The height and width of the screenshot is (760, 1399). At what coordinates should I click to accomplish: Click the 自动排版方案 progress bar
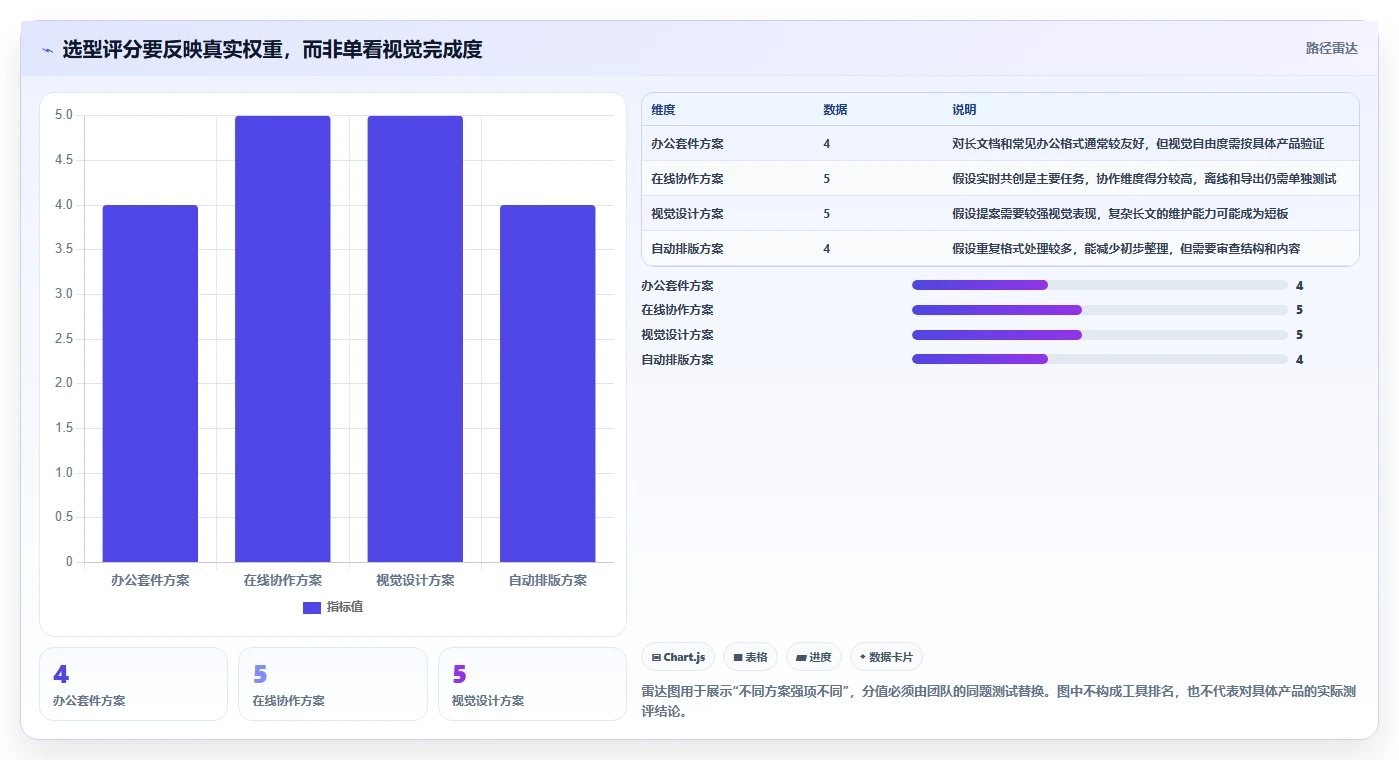coord(1100,360)
